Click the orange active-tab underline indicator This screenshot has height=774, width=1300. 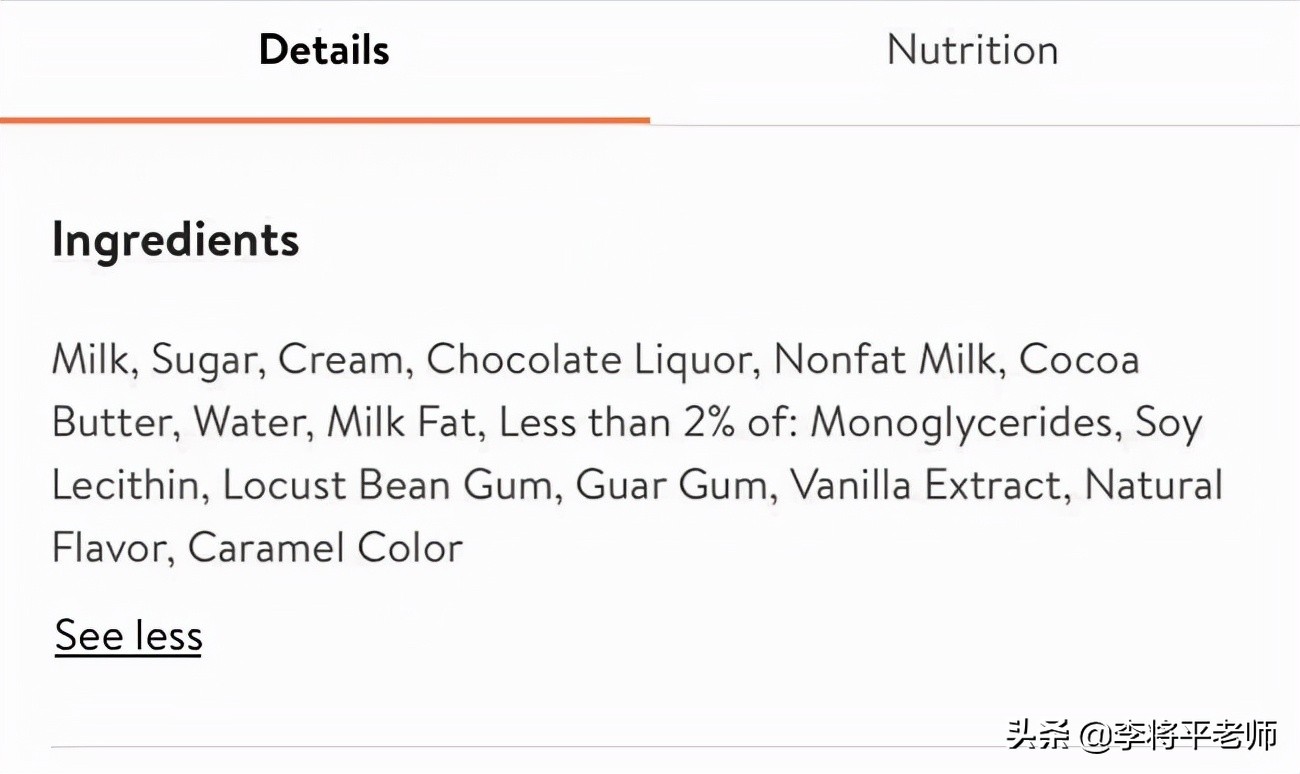coord(324,120)
